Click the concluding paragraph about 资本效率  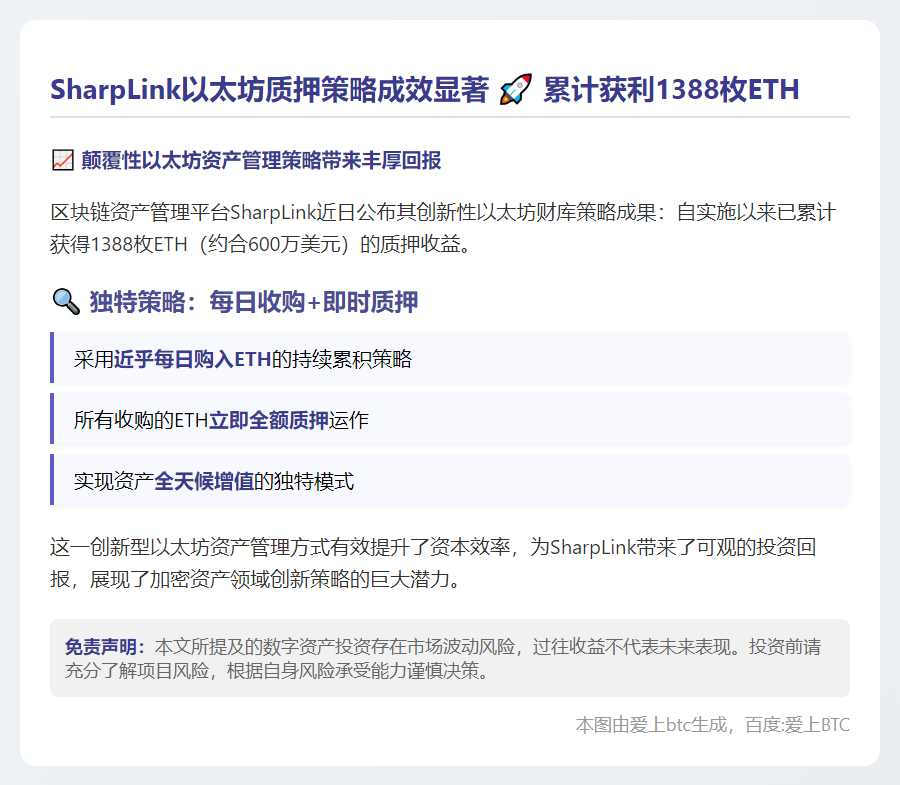pyautogui.click(x=434, y=562)
